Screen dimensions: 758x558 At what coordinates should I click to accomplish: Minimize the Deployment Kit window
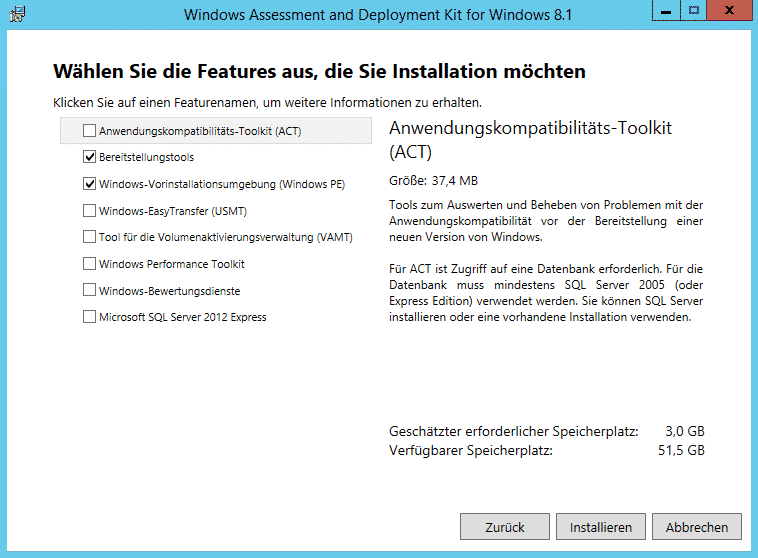(666, 10)
